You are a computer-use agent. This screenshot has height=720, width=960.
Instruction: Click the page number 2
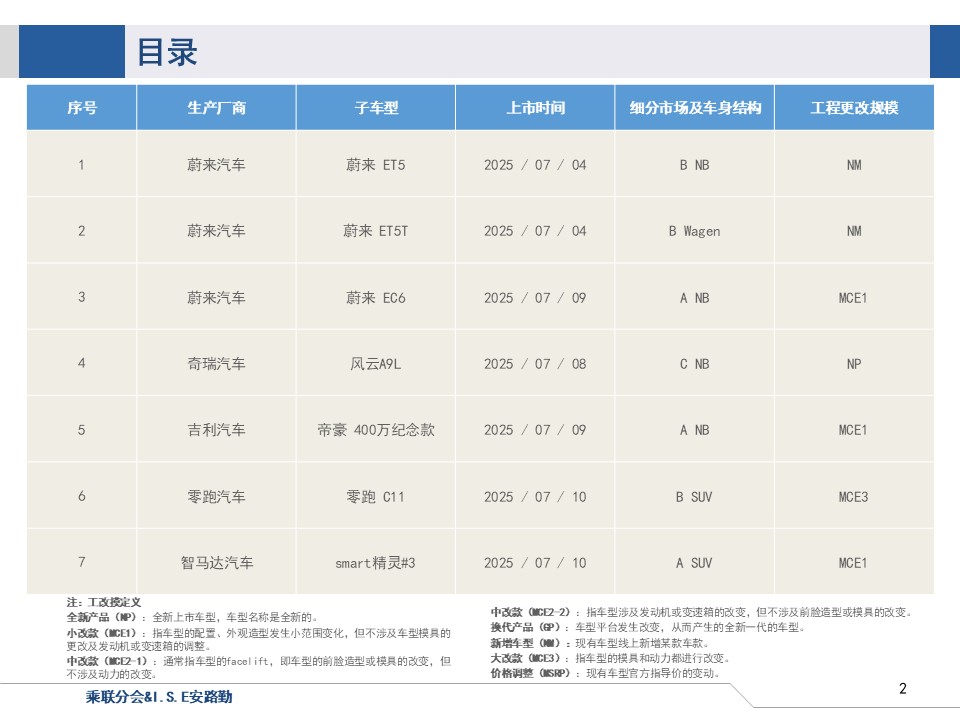[902, 688]
